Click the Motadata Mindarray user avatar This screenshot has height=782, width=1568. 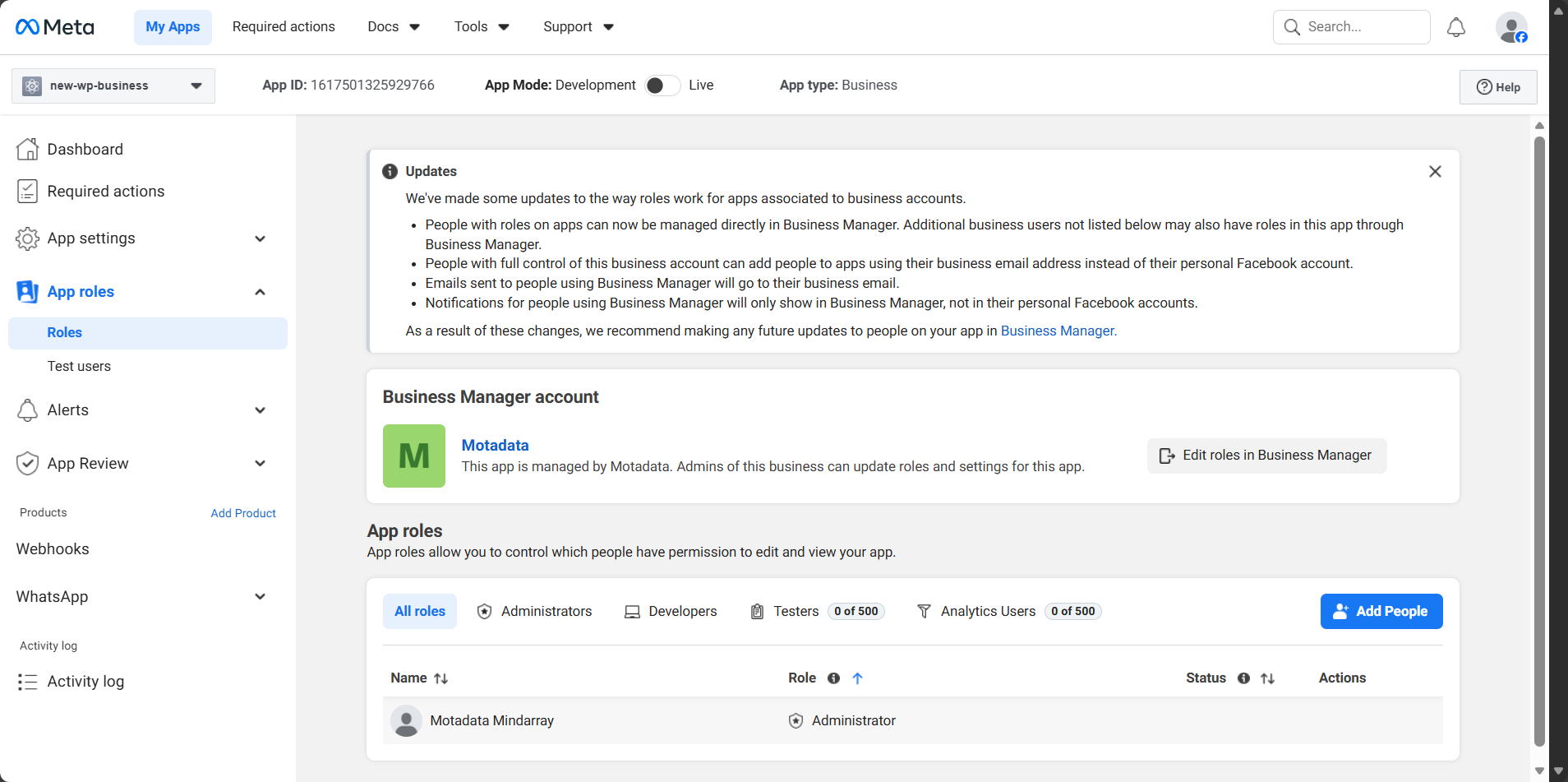(x=406, y=721)
